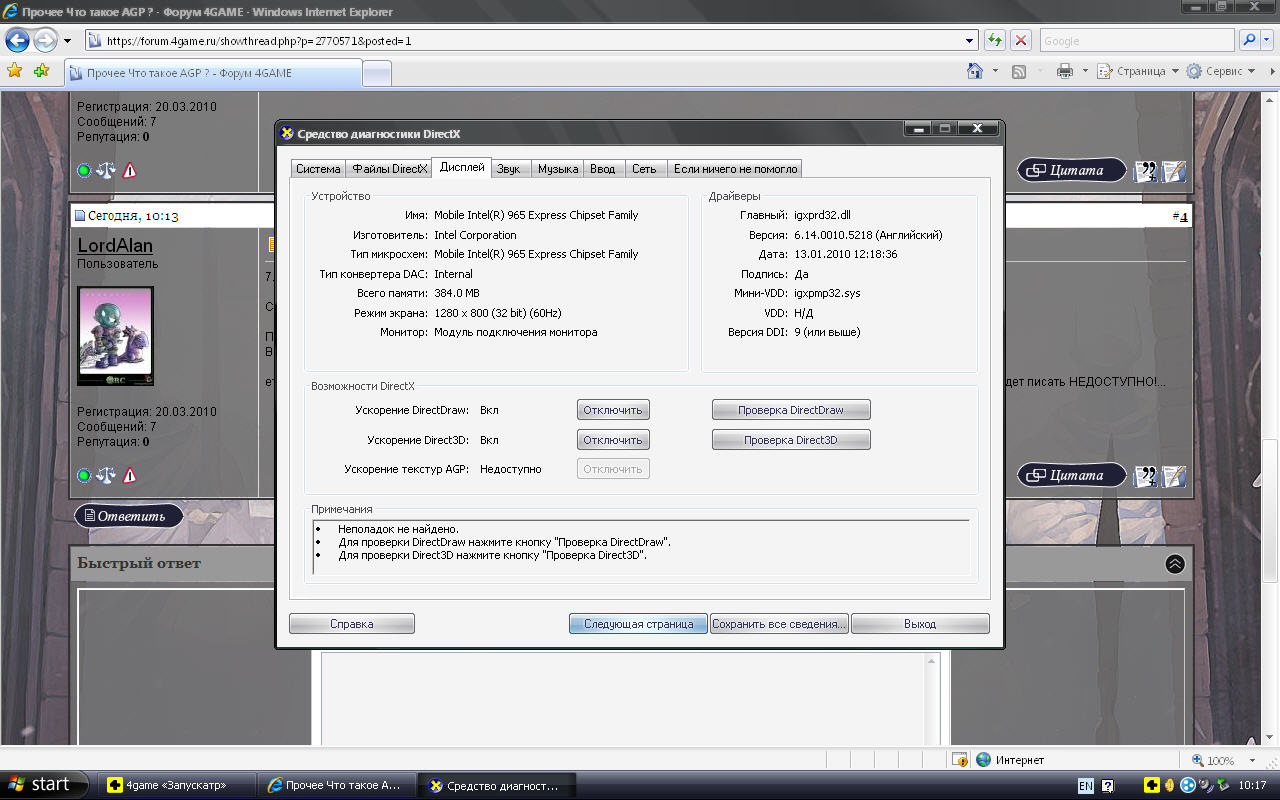Viewport: 1280px width, 800px height.
Task: Collapse Быстрый ответ section with chevron icon
Action: 1175,564
